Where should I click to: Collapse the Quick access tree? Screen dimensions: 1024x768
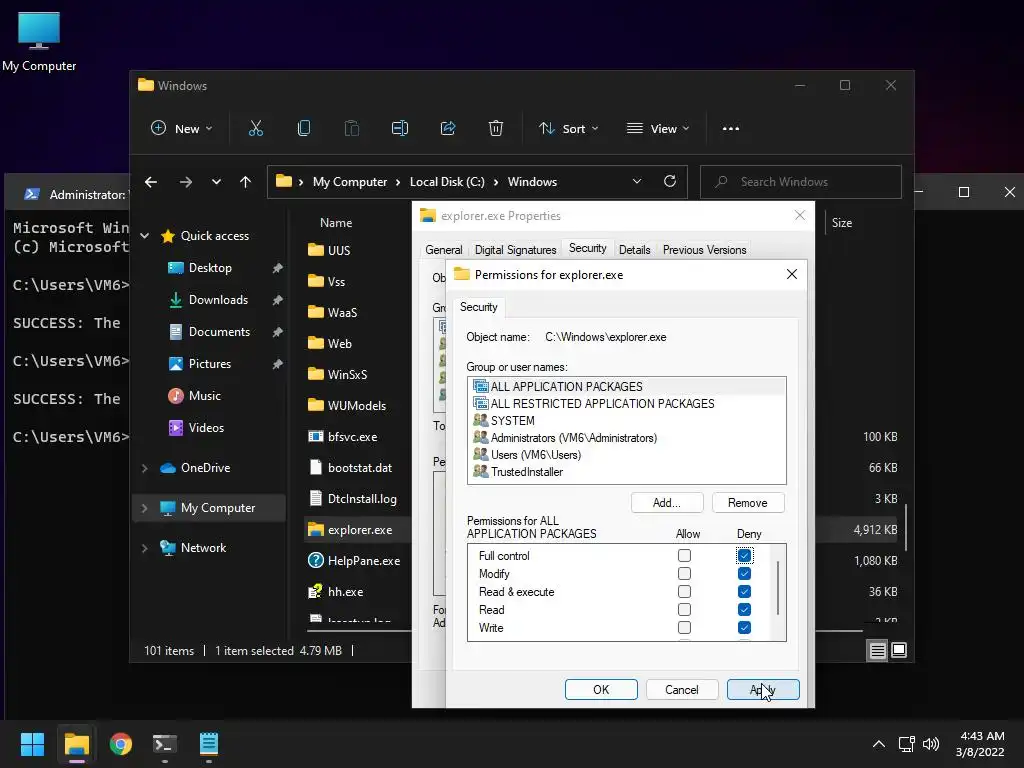point(145,236)
